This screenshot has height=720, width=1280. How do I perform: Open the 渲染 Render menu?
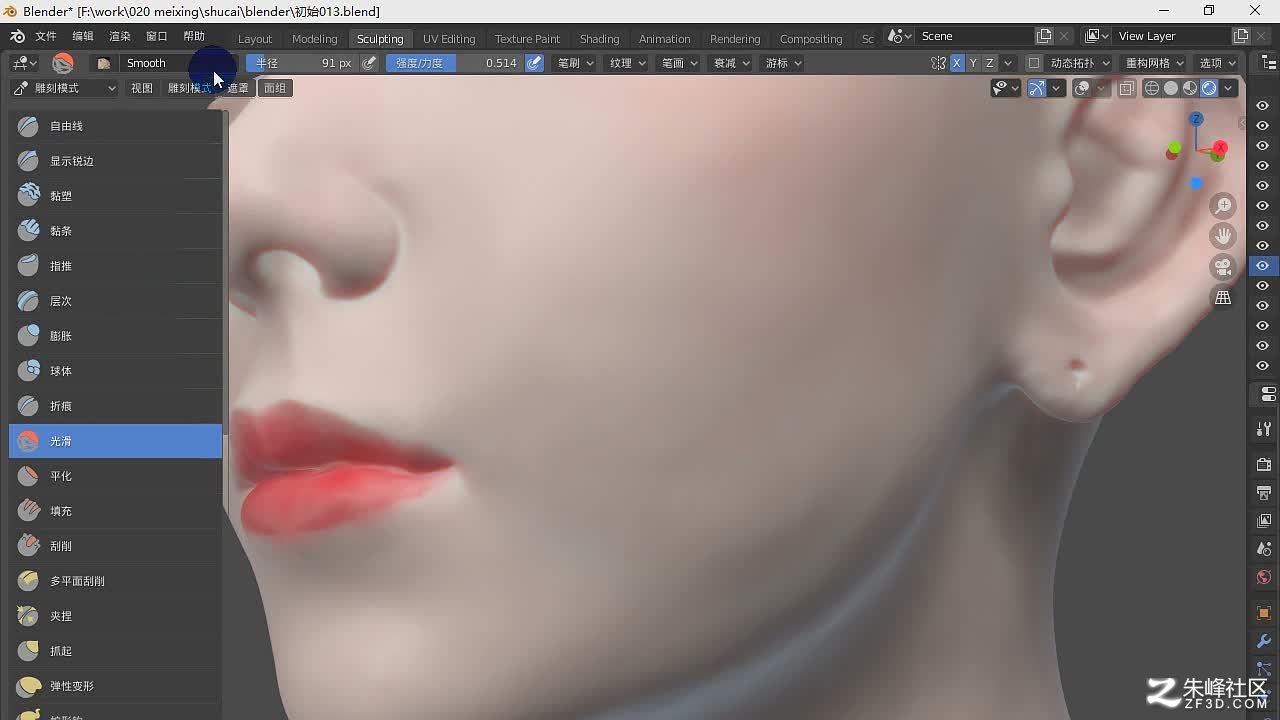click(120, 36)
